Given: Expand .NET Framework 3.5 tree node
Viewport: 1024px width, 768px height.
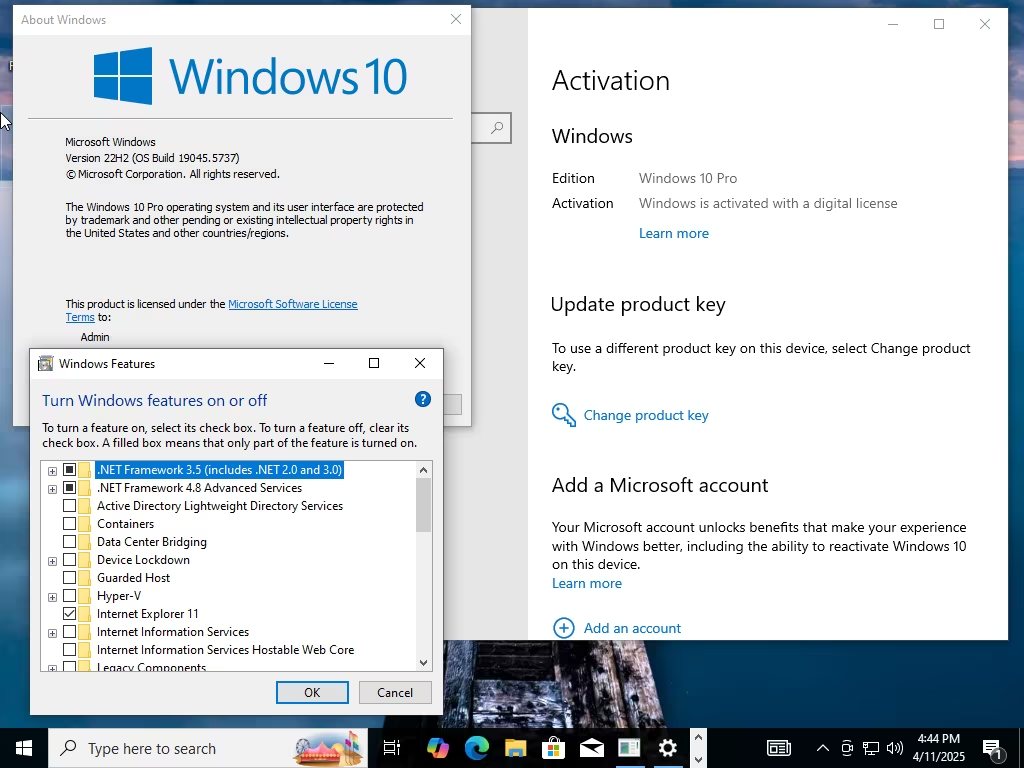Looking at the screenshot, I should [52, 470].
